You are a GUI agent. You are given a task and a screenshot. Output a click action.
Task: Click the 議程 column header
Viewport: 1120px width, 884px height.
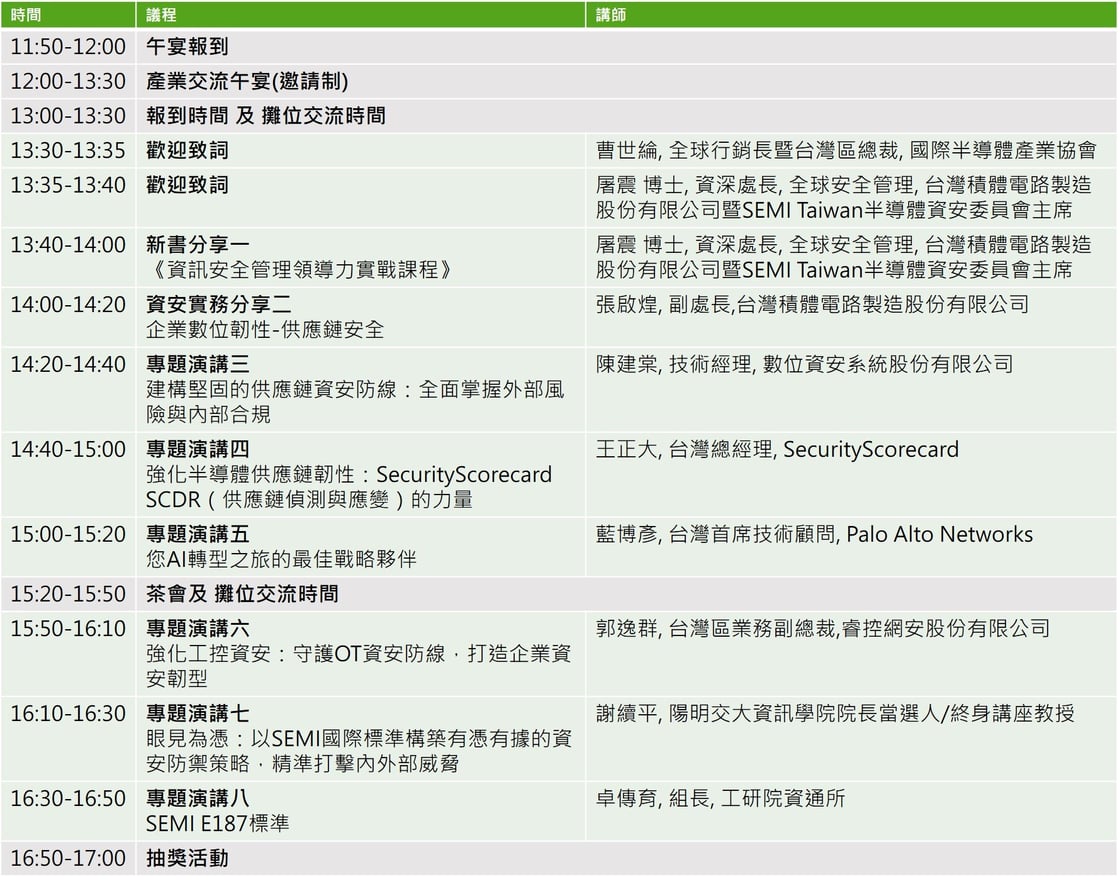(361, 14)
